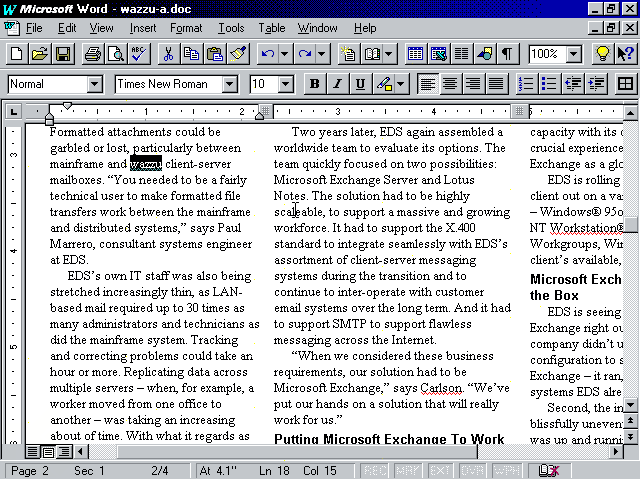Screen dimensions: 640x480
Task: Click the vertical scrollbar thumb
Action: (x=631, y=224)
